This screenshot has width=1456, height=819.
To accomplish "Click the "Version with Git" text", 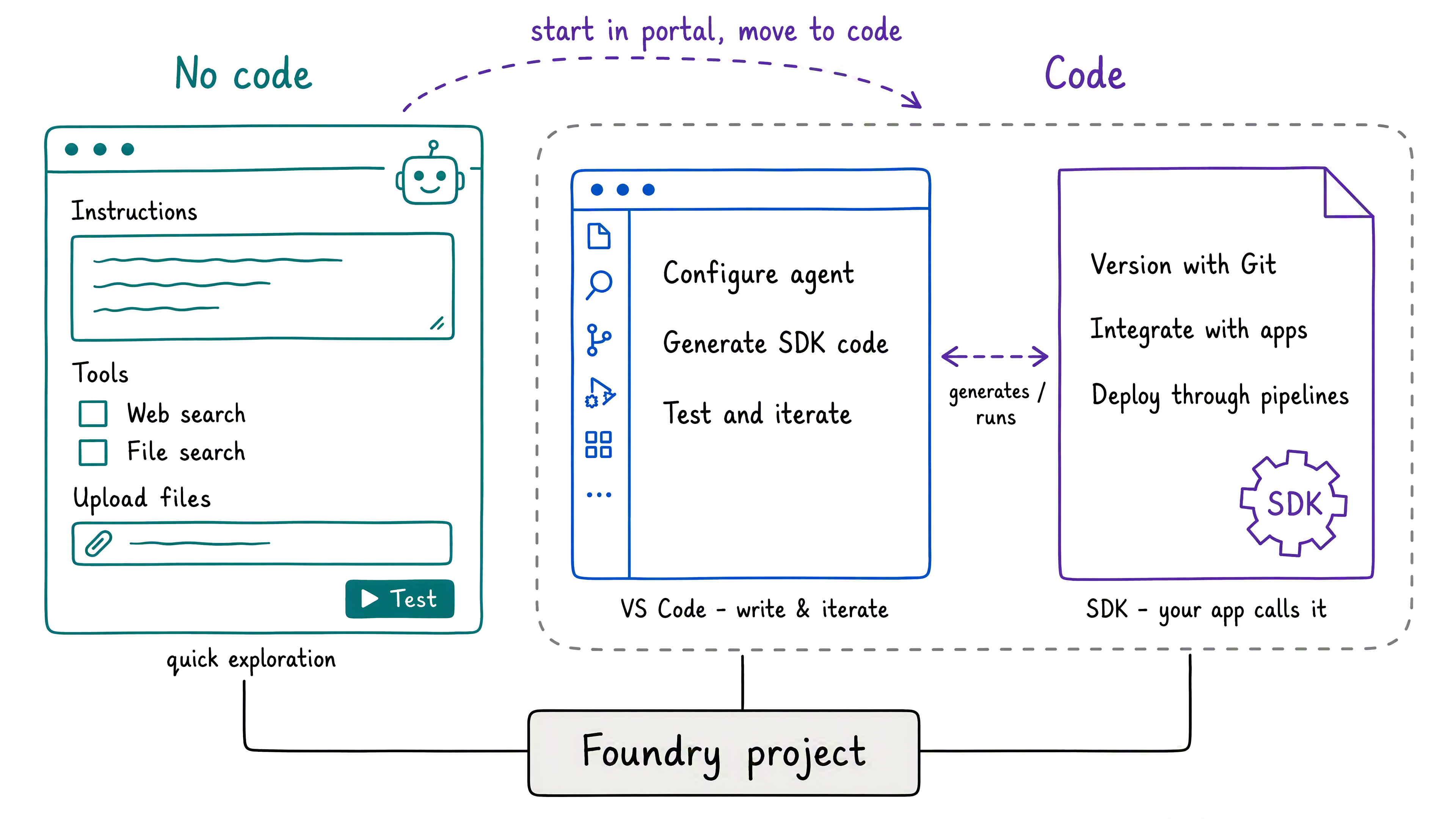I will pyautogui.click(x=1183, y=264).
